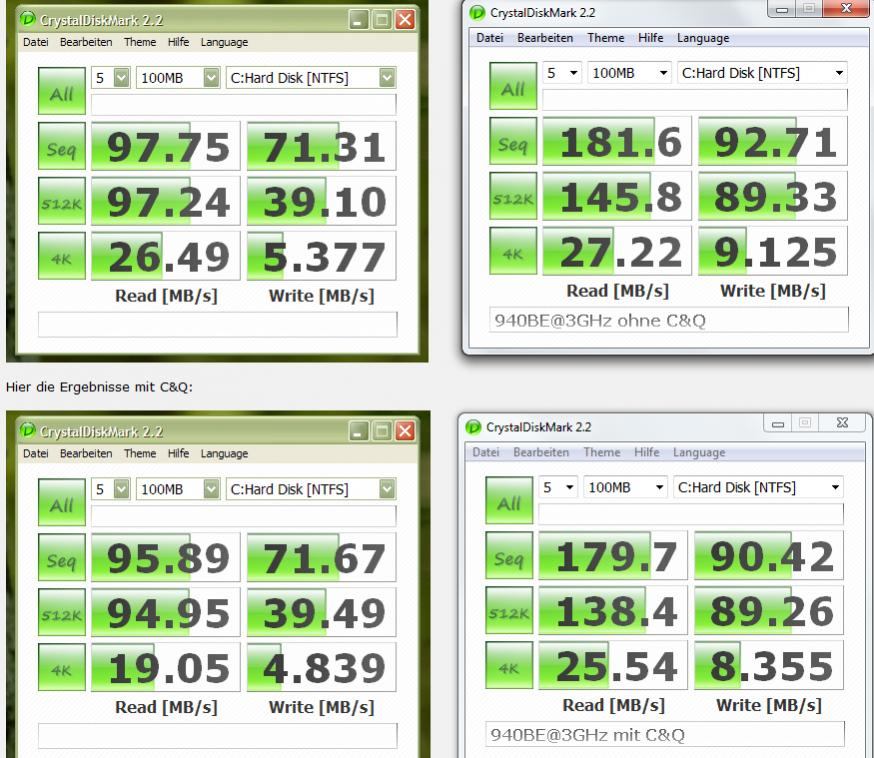874x758 pixels.
Task: Start the Seq test beside the 95.89 result
Action: click(62, 557)
